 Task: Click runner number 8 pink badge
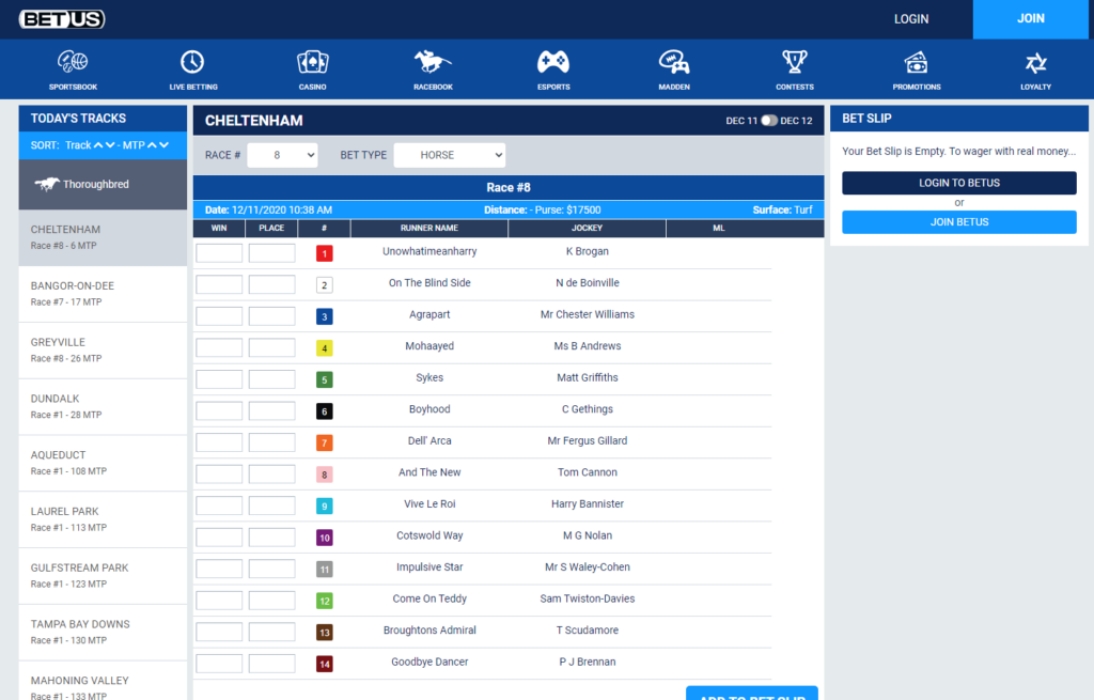point(324,475)
